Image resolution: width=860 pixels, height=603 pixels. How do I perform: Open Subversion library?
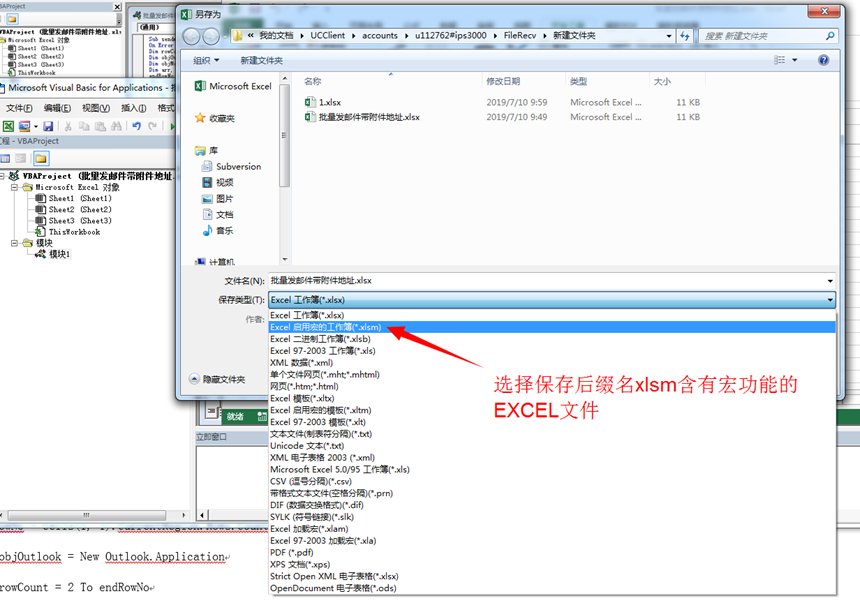click(231, 166)
